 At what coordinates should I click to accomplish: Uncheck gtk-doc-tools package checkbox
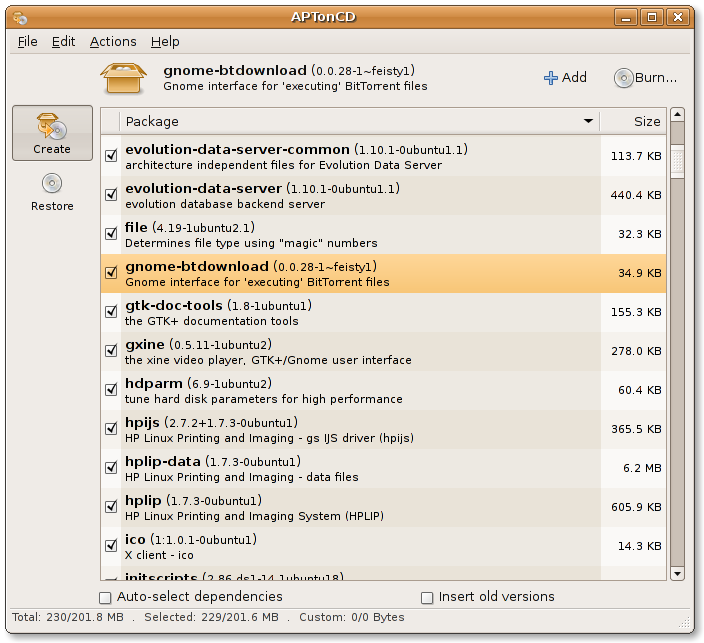tap(111, 312)
